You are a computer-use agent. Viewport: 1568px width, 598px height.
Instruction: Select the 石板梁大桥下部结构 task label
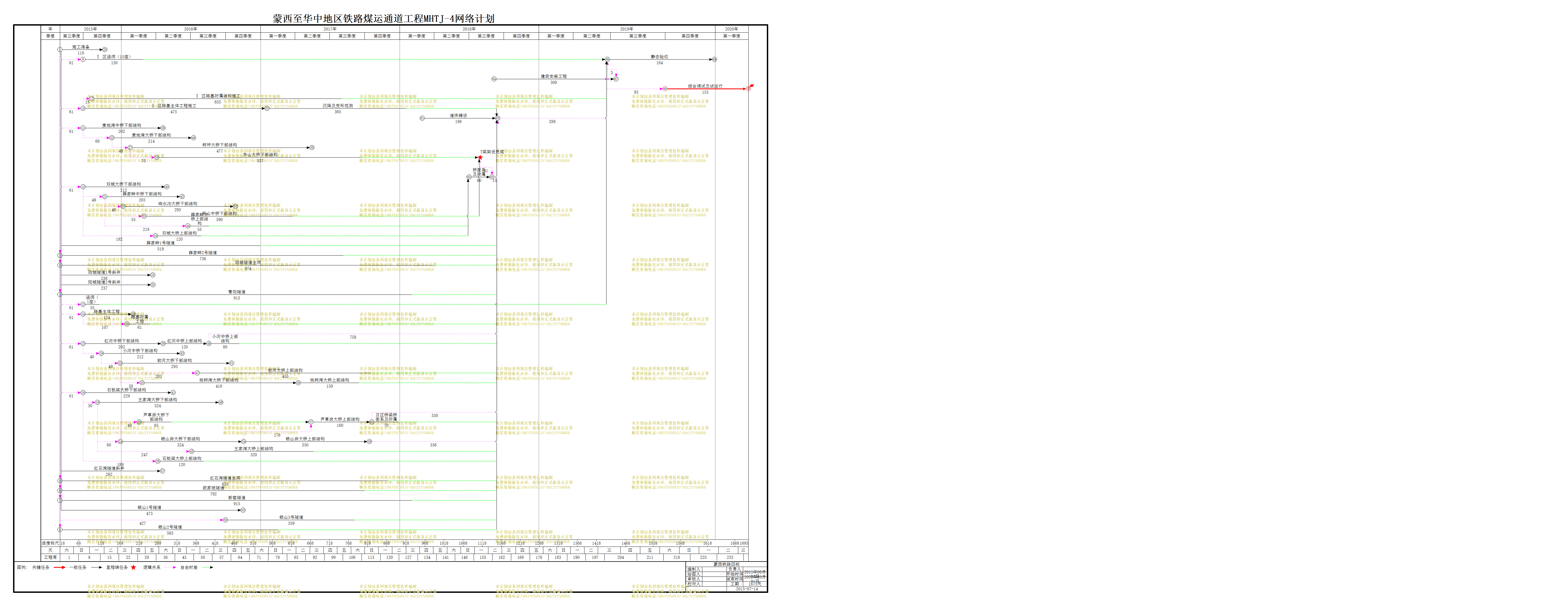pyautogui.click(x=127, y=390)
